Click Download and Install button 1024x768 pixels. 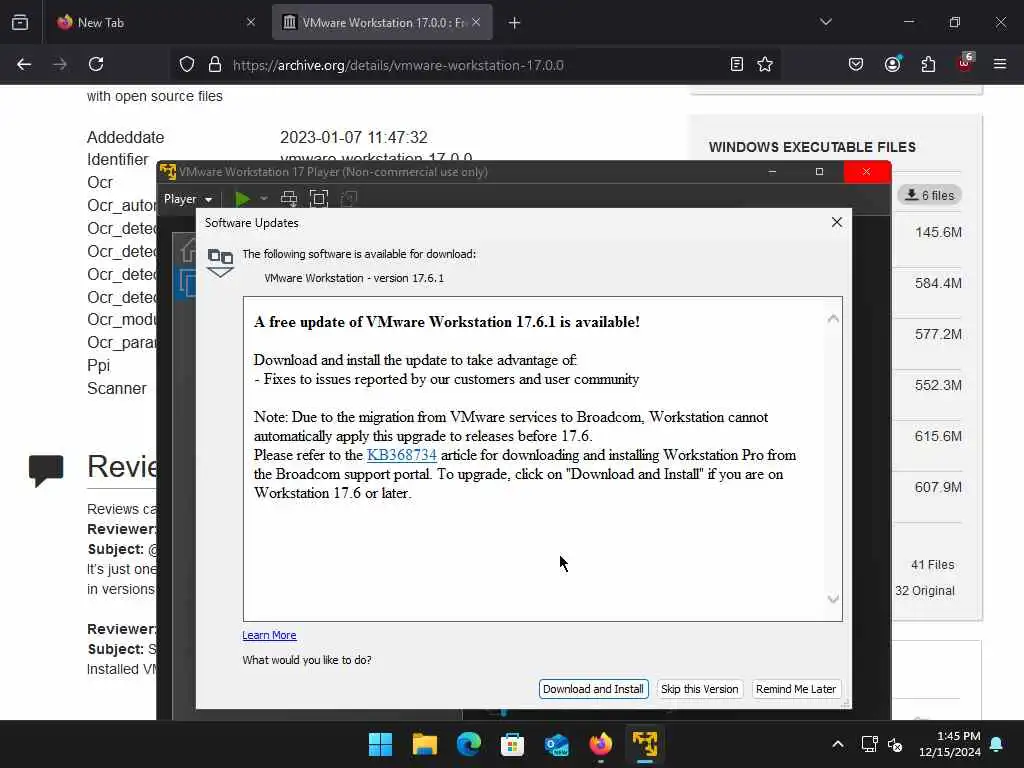[x=593, y=689]
